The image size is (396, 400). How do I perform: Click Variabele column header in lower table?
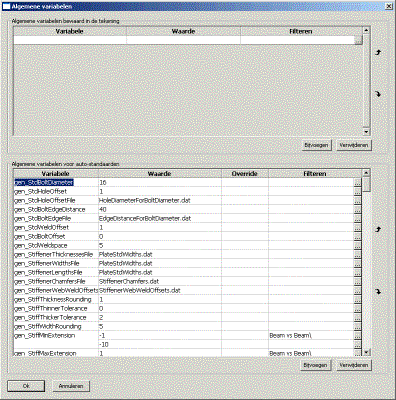click(x=56, y=174)
